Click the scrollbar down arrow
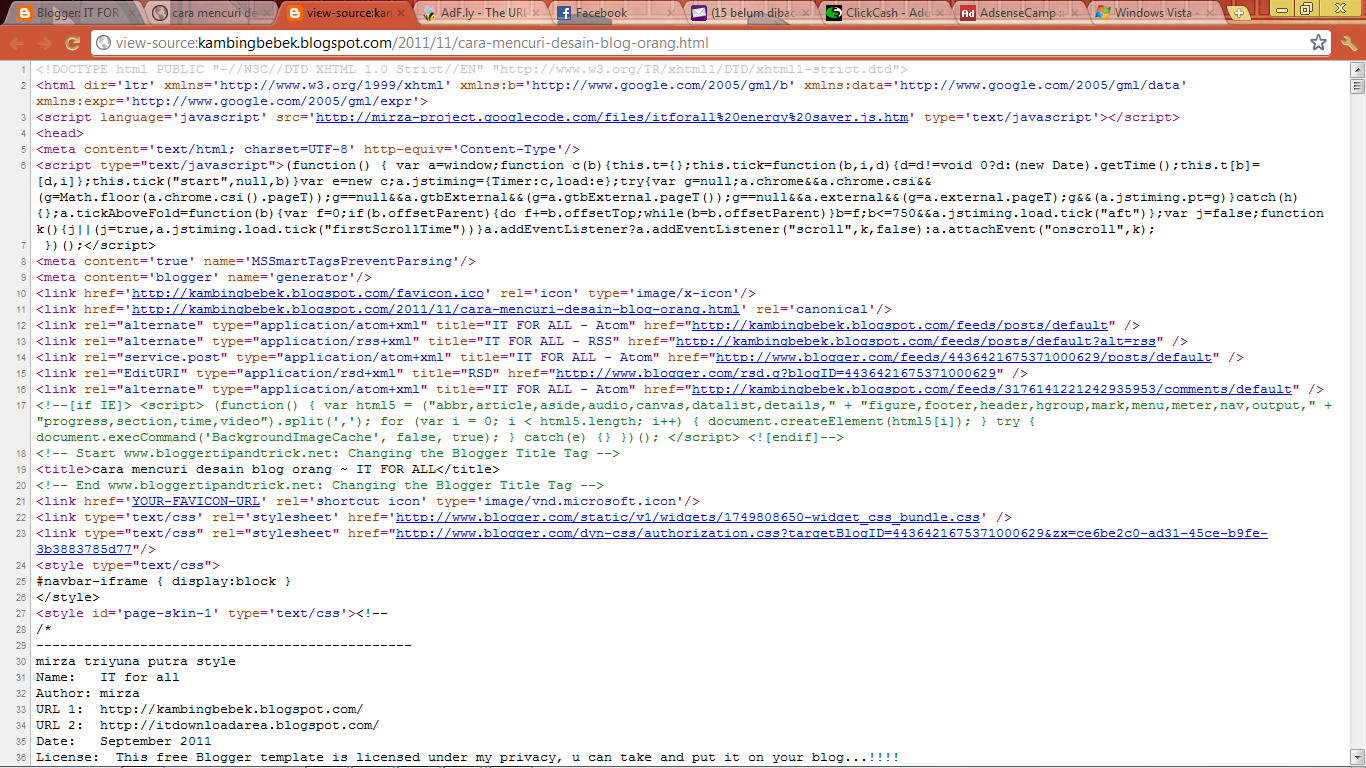1366x768 pixels. [x=1357, y=759]
